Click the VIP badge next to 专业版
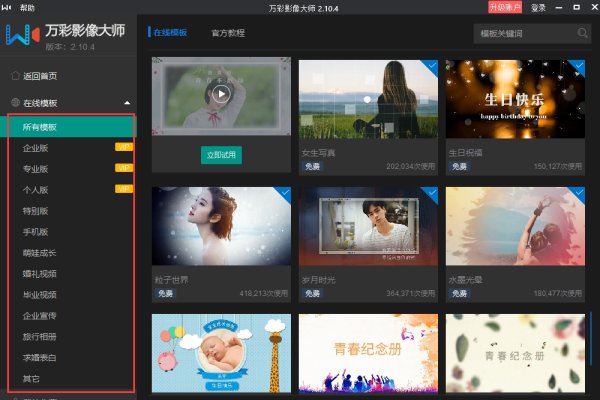Image resolution: width=600 pixels, height=400 pixels. (124, 168)
